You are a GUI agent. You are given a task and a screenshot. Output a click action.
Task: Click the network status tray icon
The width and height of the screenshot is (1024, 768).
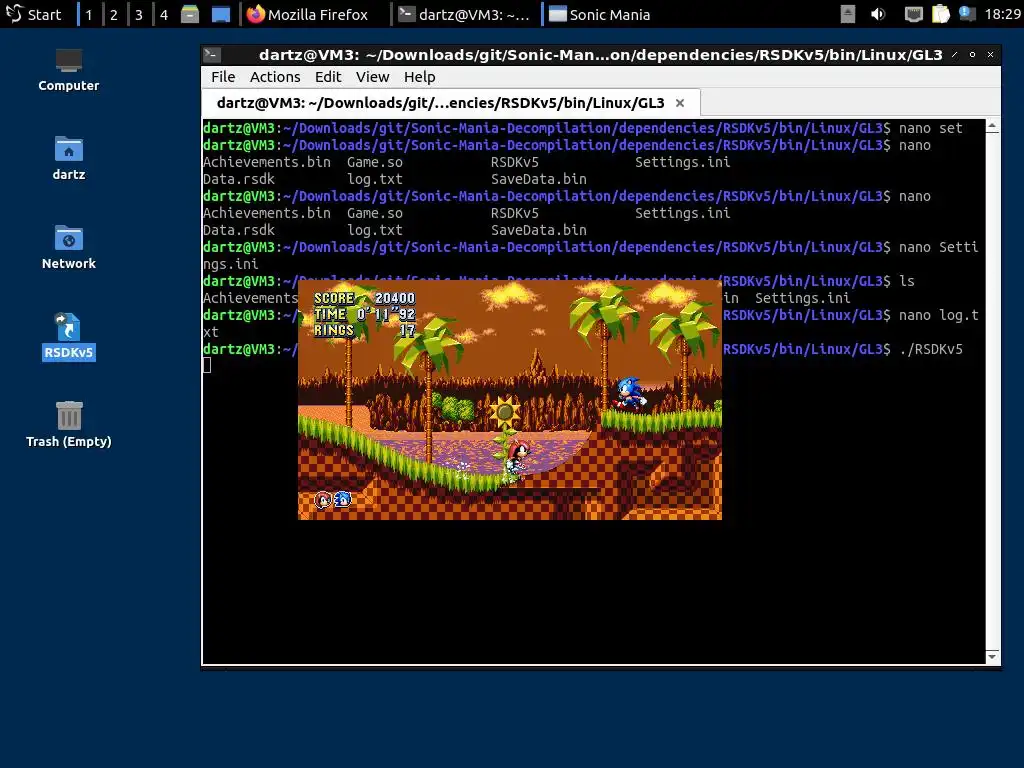point(913,14)
